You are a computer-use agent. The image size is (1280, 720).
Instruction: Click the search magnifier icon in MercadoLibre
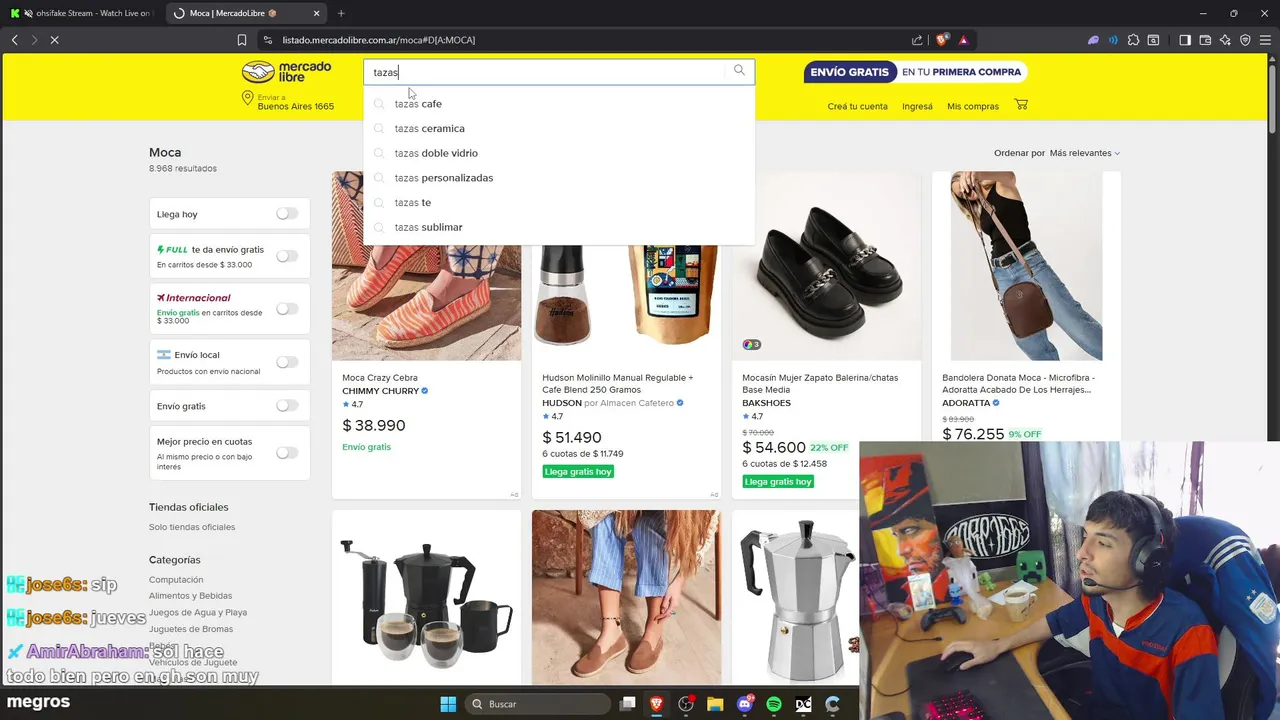pyautogui.click(x=739, y=71)
